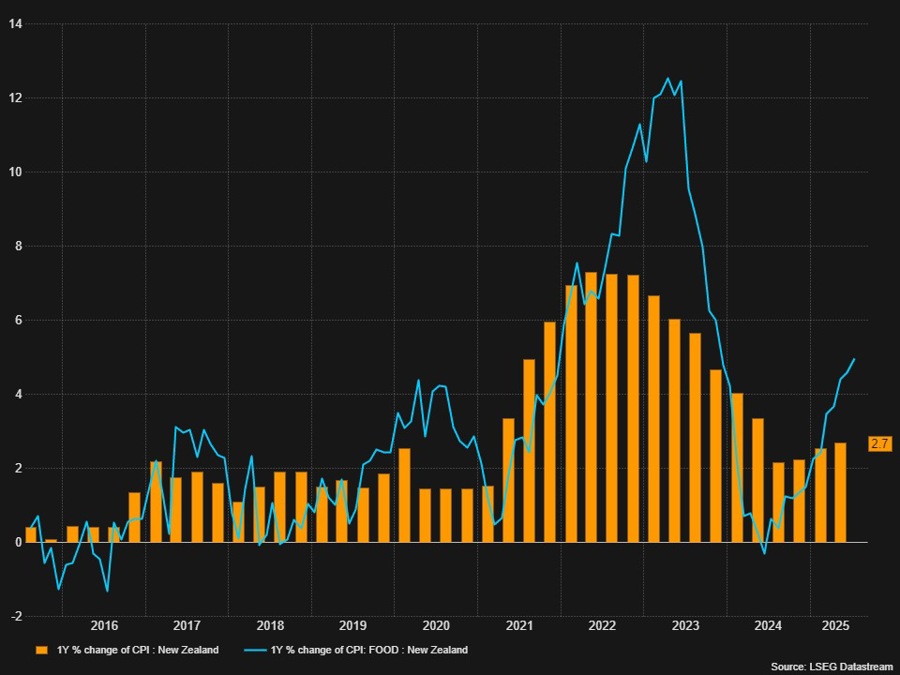Screen dimensions: 900x675
Task: Click the 10 tick label on the y-axis
Action: [x=15, y=172]
